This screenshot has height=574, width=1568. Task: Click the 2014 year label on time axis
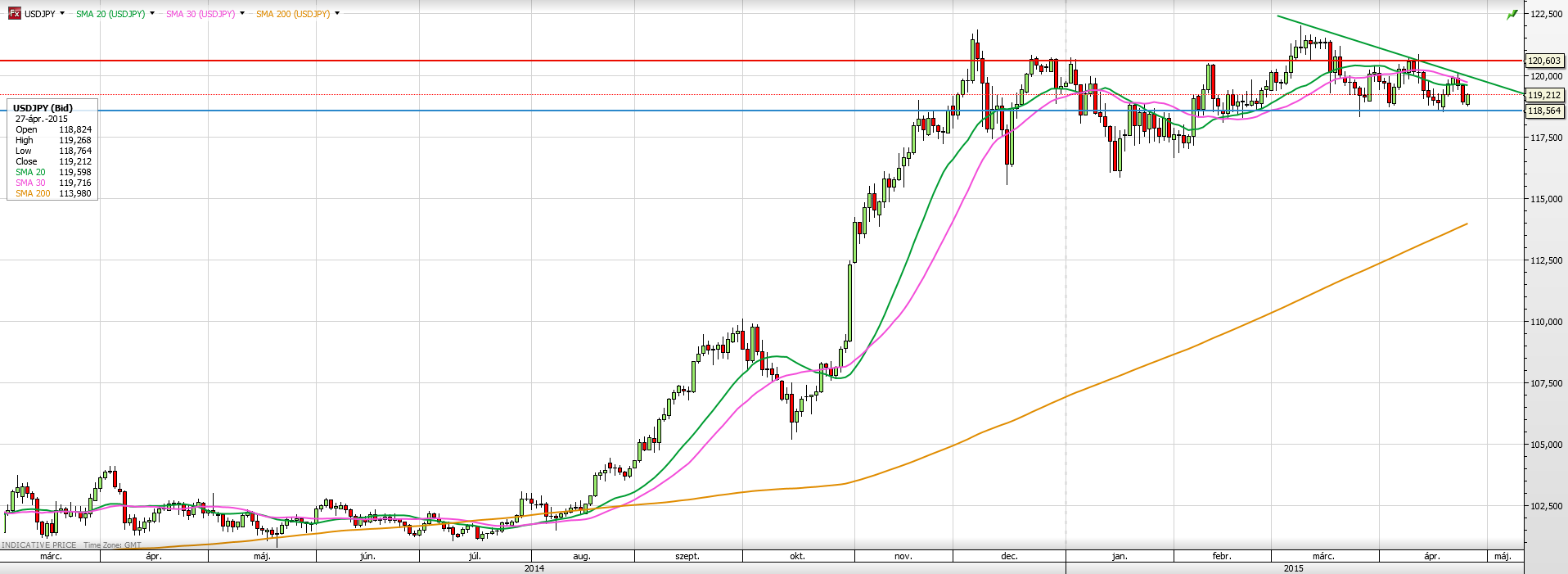(x=534, y=568)
